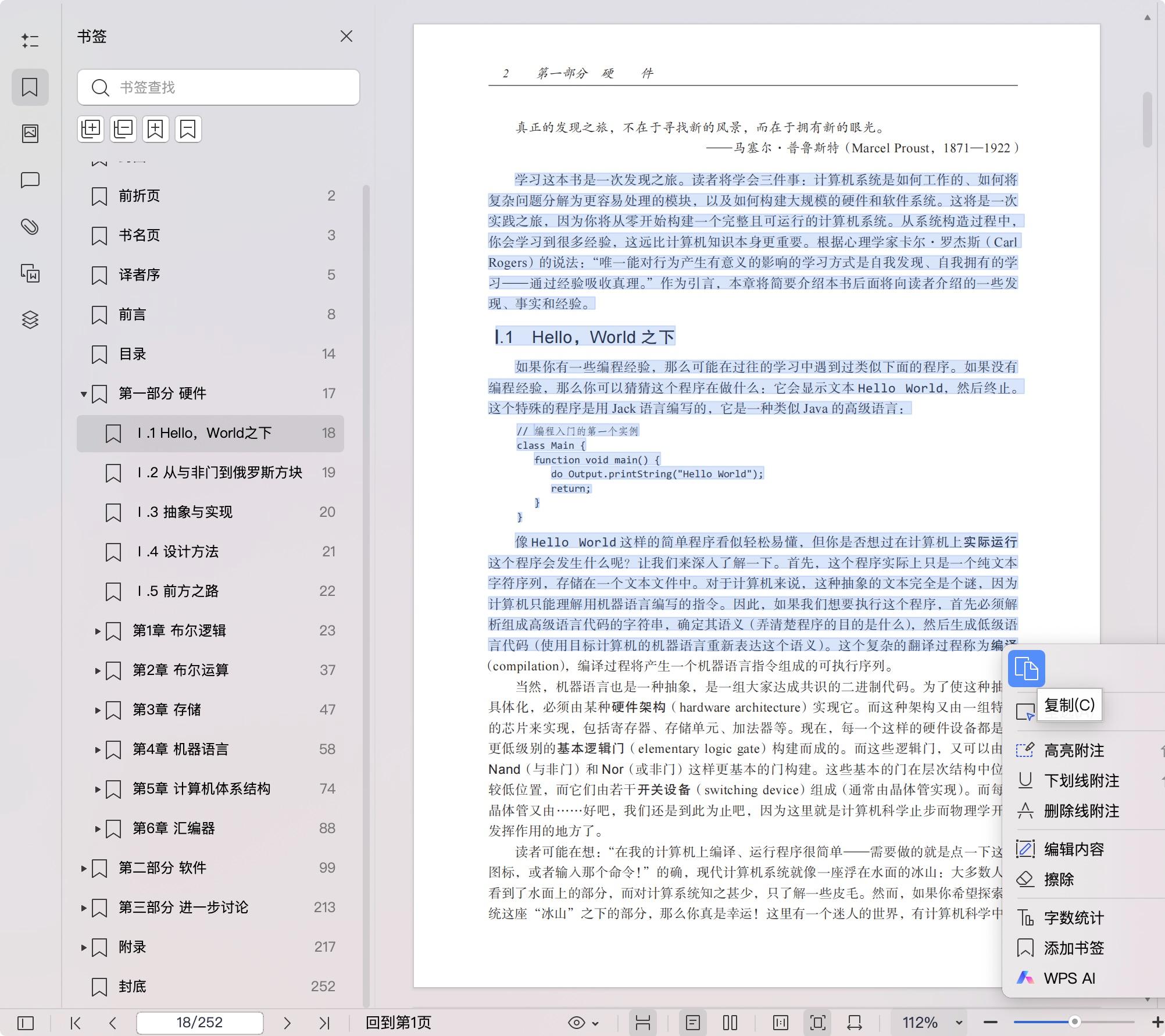This screenshot has height=1036, width=1165.
Task: Collapse the 第一部分 硬件 bookmark
Action: tap(83, 393)
